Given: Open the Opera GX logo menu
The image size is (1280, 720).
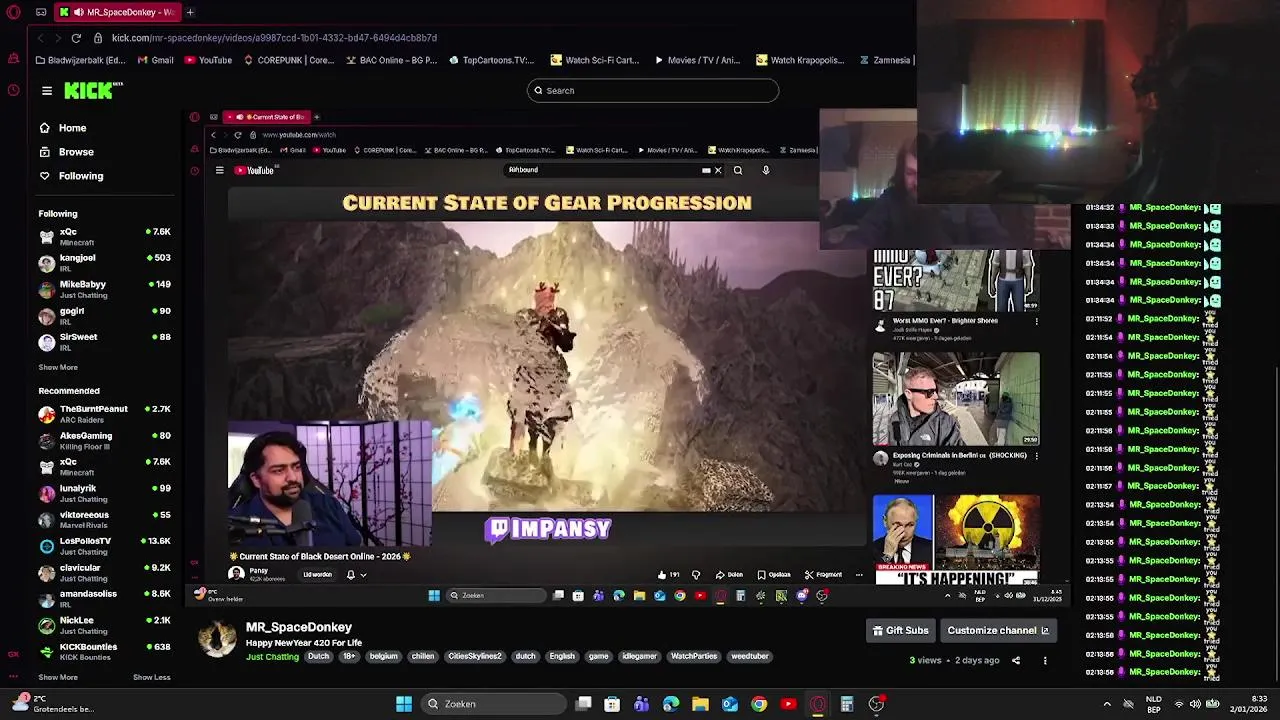Looking at the screenshot, I should [x=14, y=12].
